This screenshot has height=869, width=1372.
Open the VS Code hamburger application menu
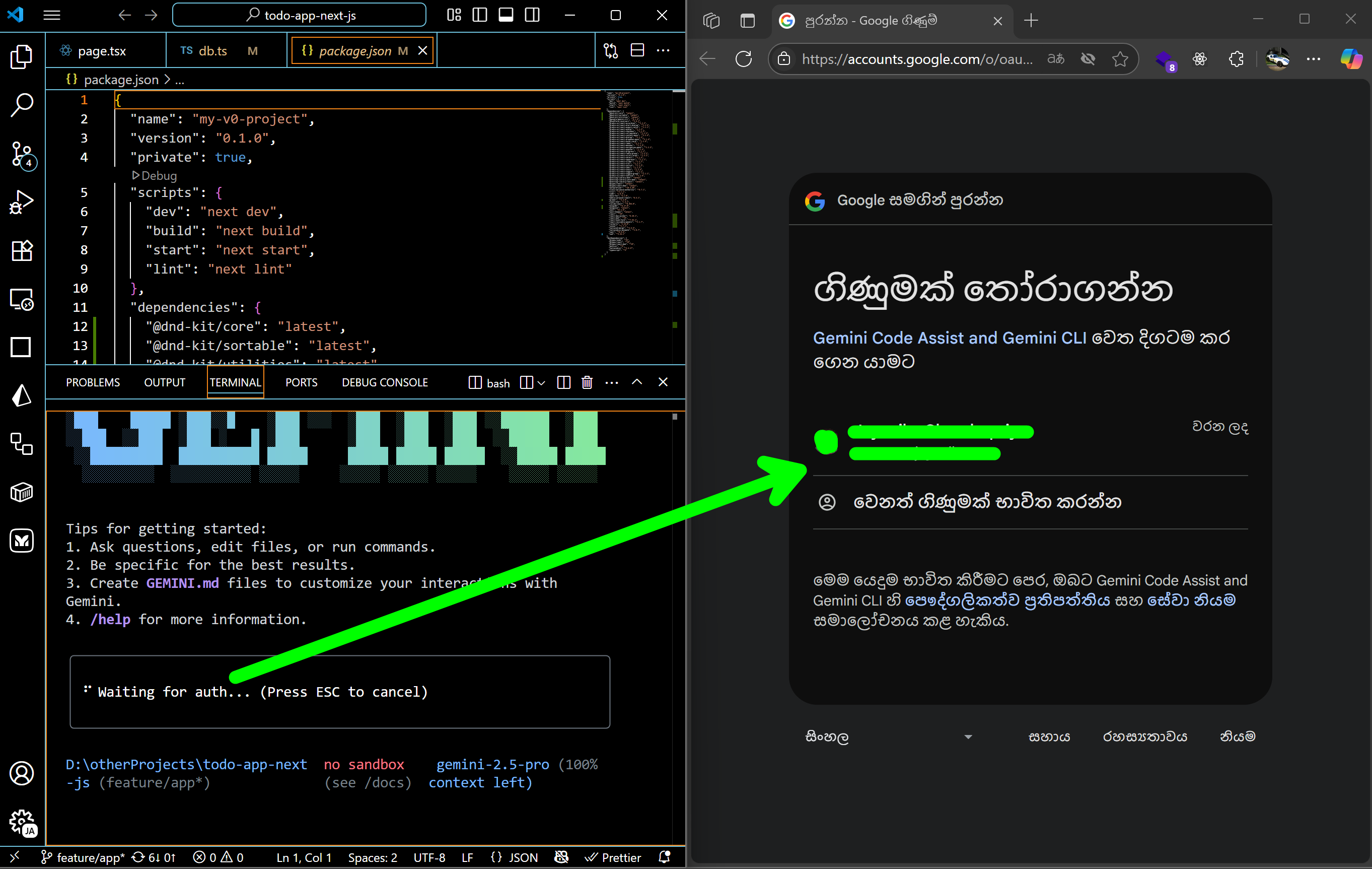click(52, 16)
